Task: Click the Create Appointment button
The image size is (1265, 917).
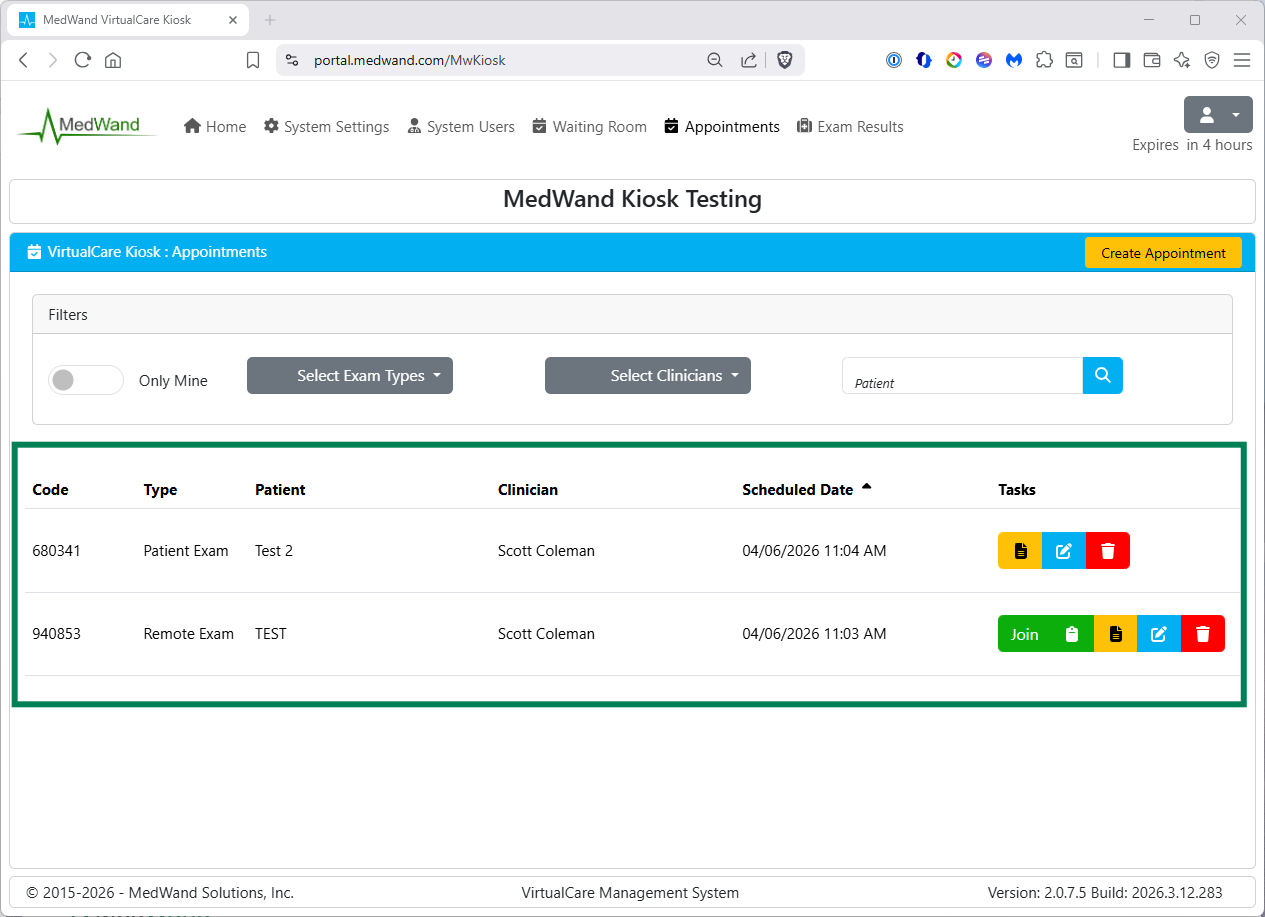Action: (1163, 253)
